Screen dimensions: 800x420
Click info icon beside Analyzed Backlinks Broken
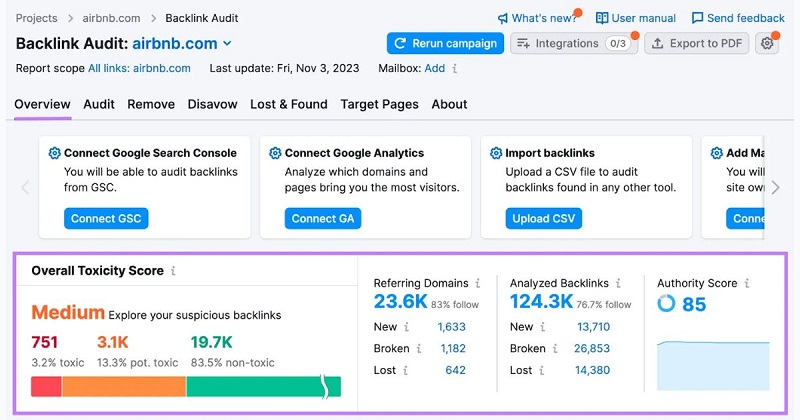tap(555, 349)
